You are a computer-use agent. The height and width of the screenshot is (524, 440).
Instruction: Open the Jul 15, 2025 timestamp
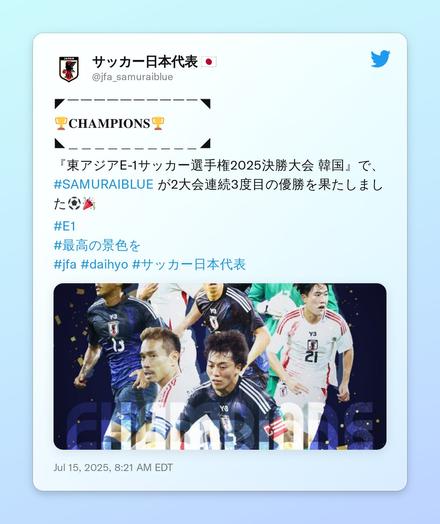(x=113, y=467)
